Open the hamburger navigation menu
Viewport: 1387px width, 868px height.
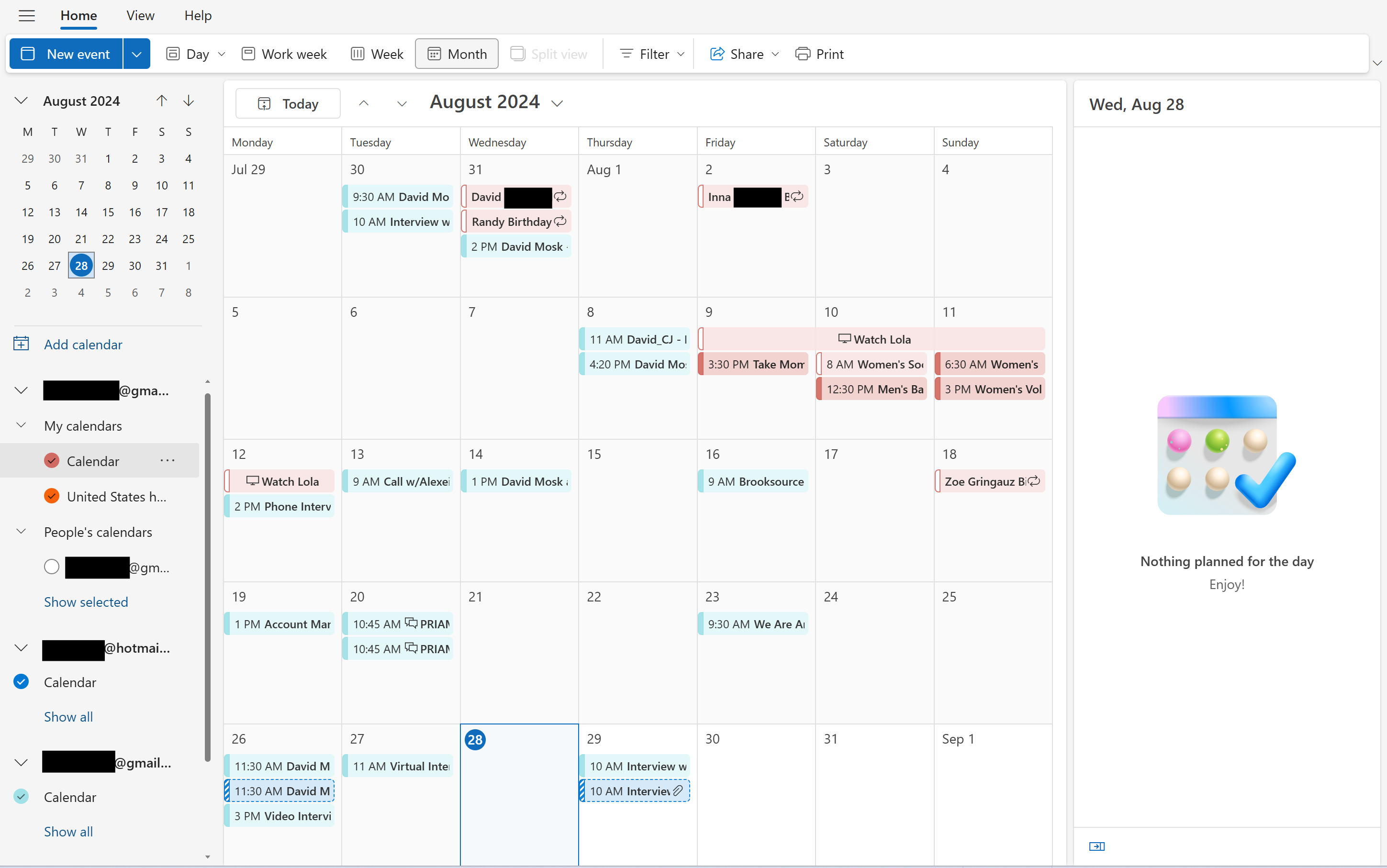coord(26,15)
